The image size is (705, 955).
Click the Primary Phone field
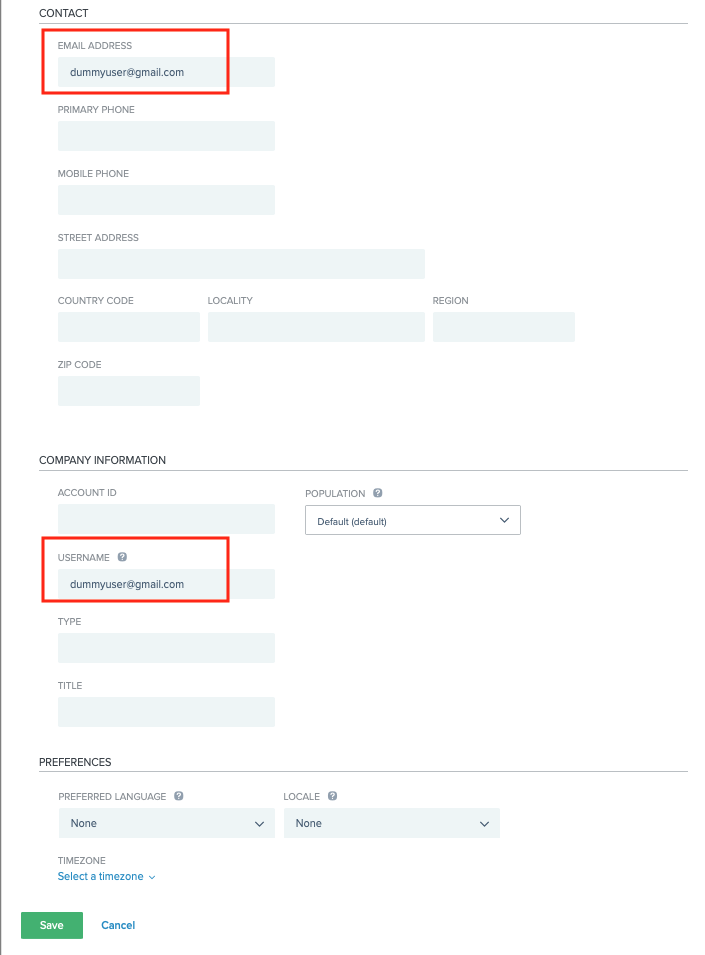coord(166,135)
